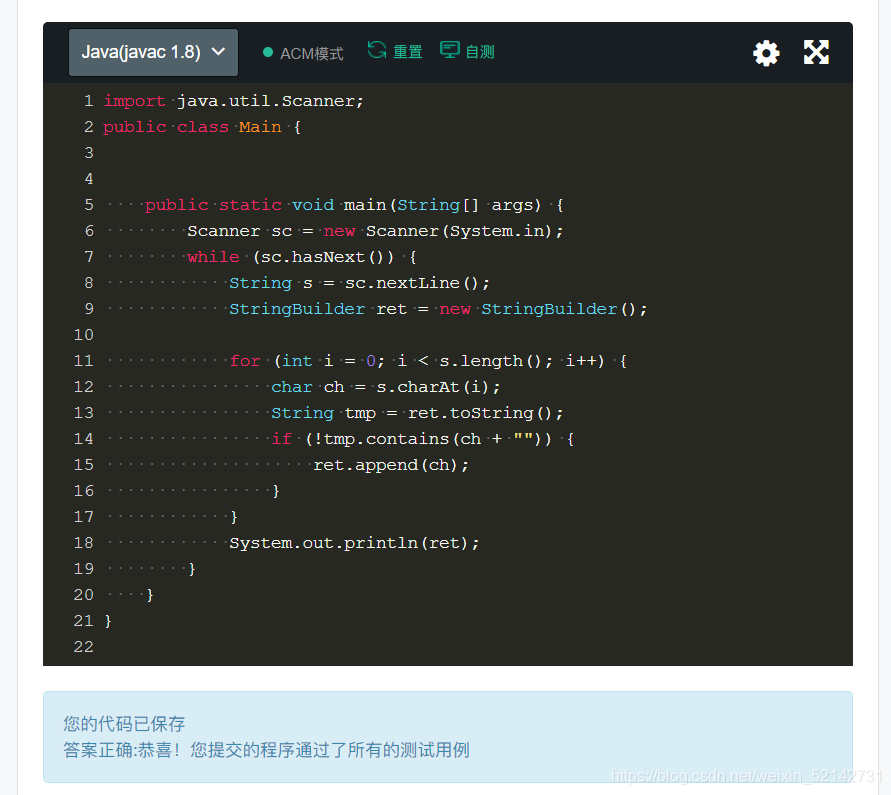This screenshot has width=891, height=795.
Task: Click the '您的代码已保存' message
Action: 124,724
